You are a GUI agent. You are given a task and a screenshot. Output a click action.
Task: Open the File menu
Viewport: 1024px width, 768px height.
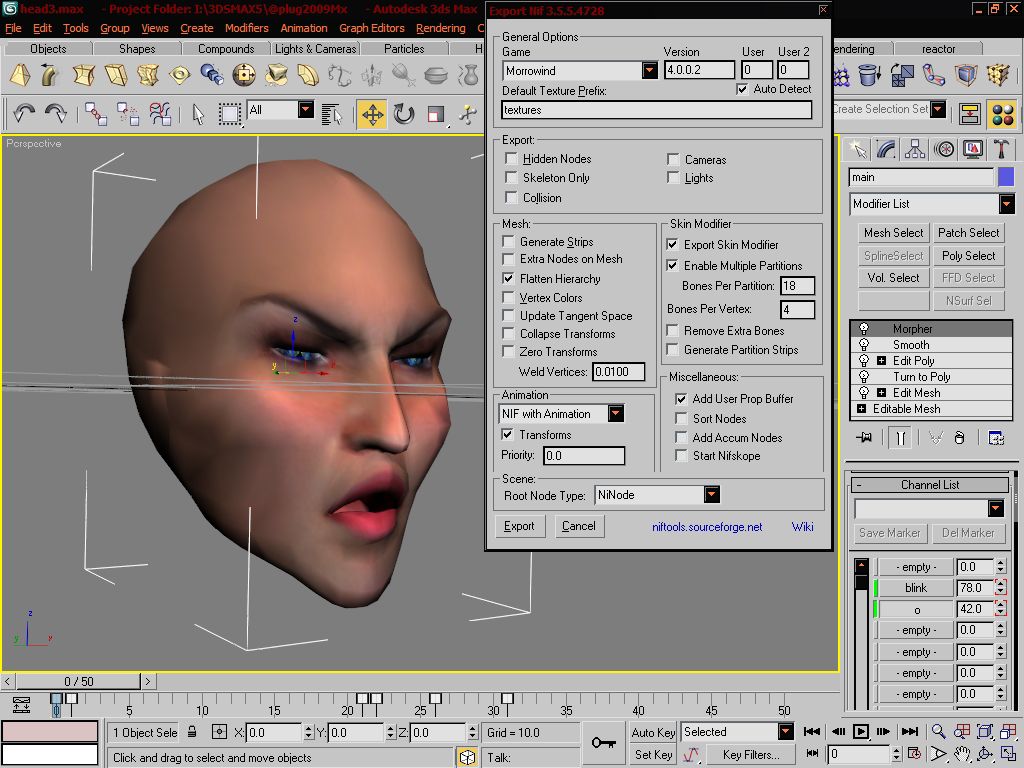tap(13, 28)
